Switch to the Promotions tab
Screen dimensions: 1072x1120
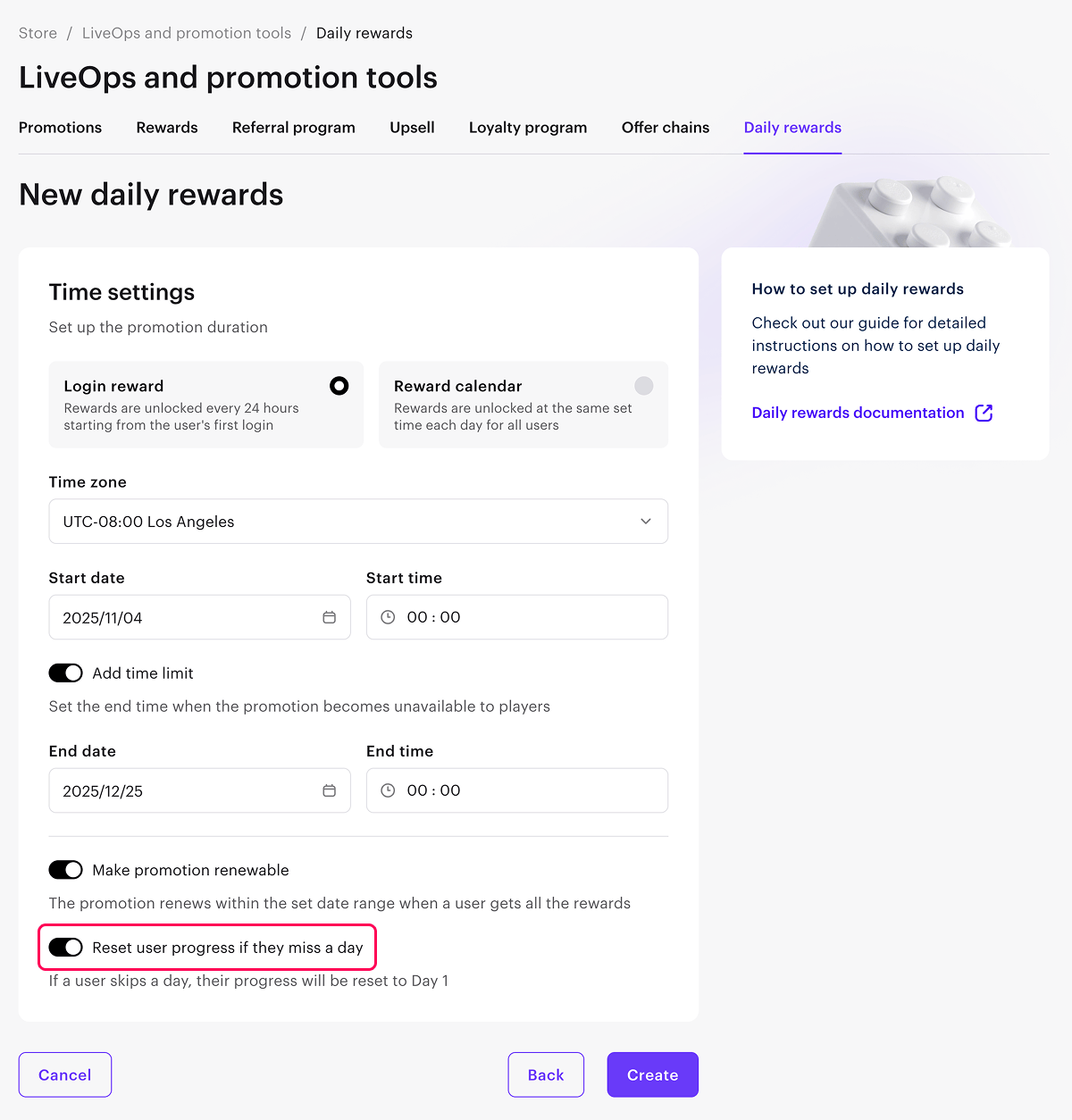coord(60,128)
